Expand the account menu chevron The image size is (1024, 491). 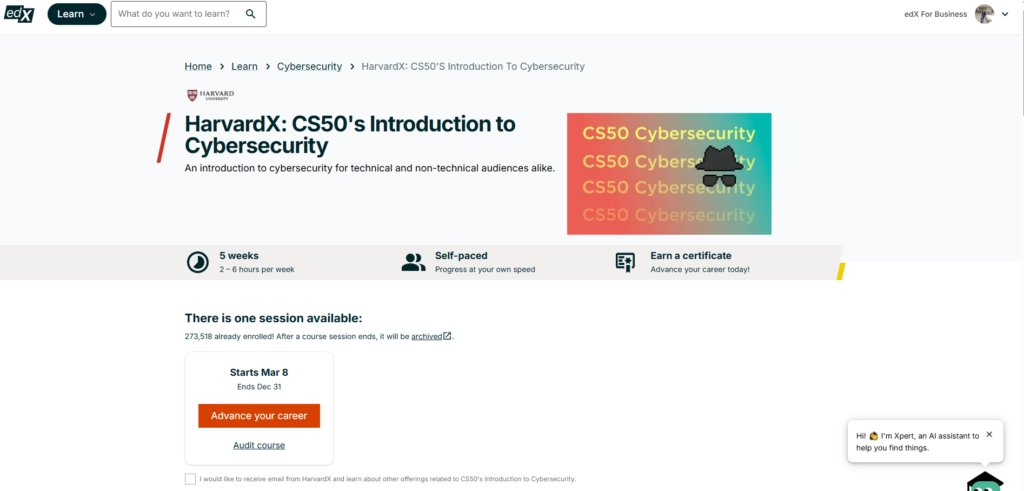point(1005,14)
